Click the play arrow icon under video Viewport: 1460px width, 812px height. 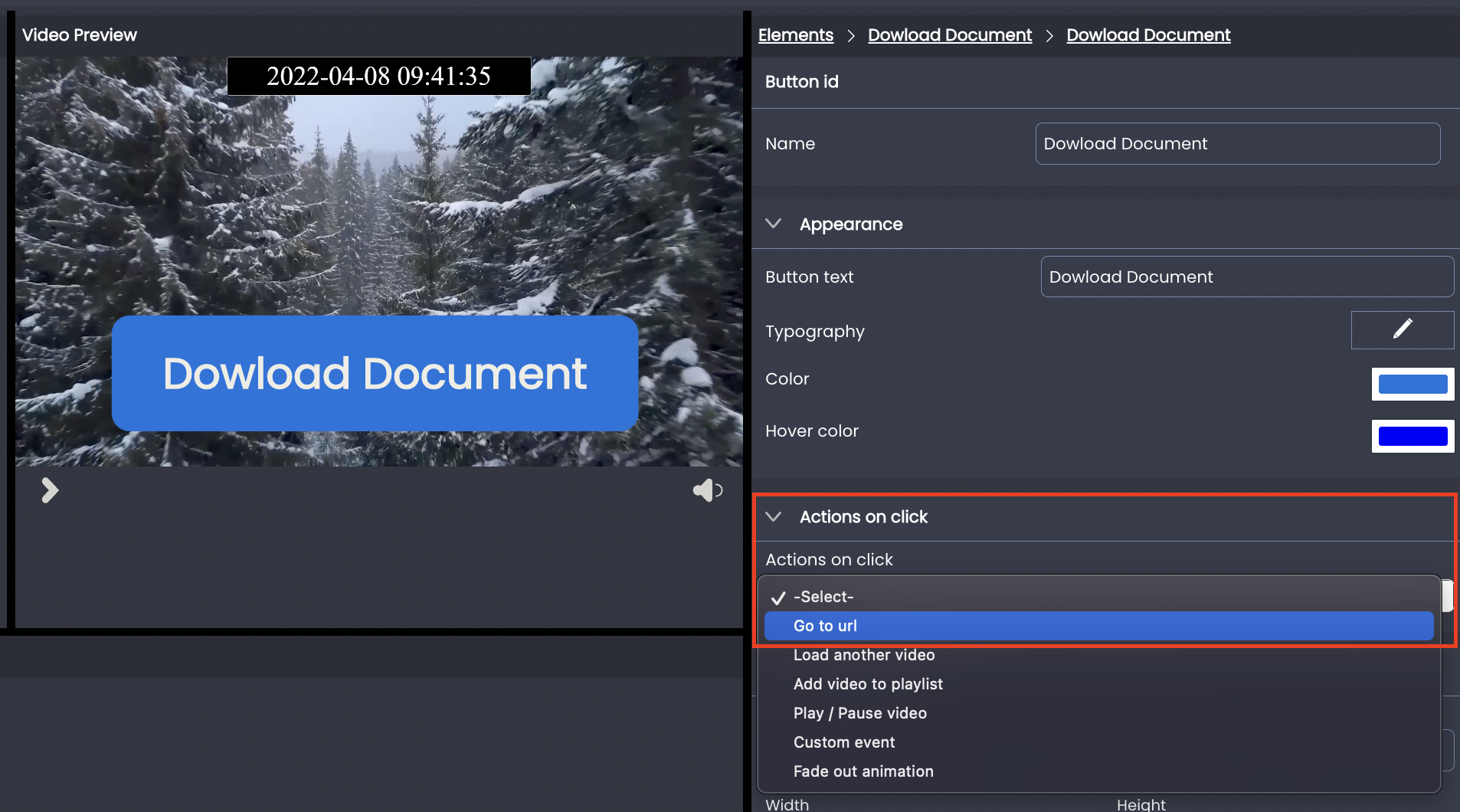50,490
